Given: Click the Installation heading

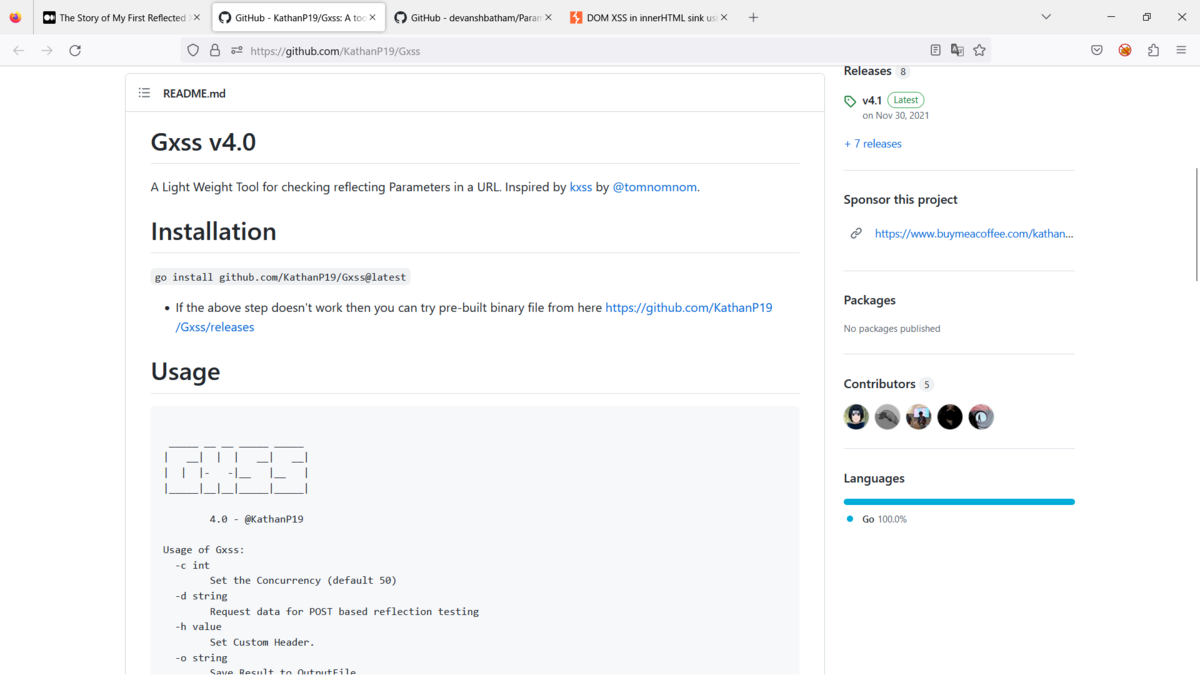Looking at the screenshot, I should point(214,231).
